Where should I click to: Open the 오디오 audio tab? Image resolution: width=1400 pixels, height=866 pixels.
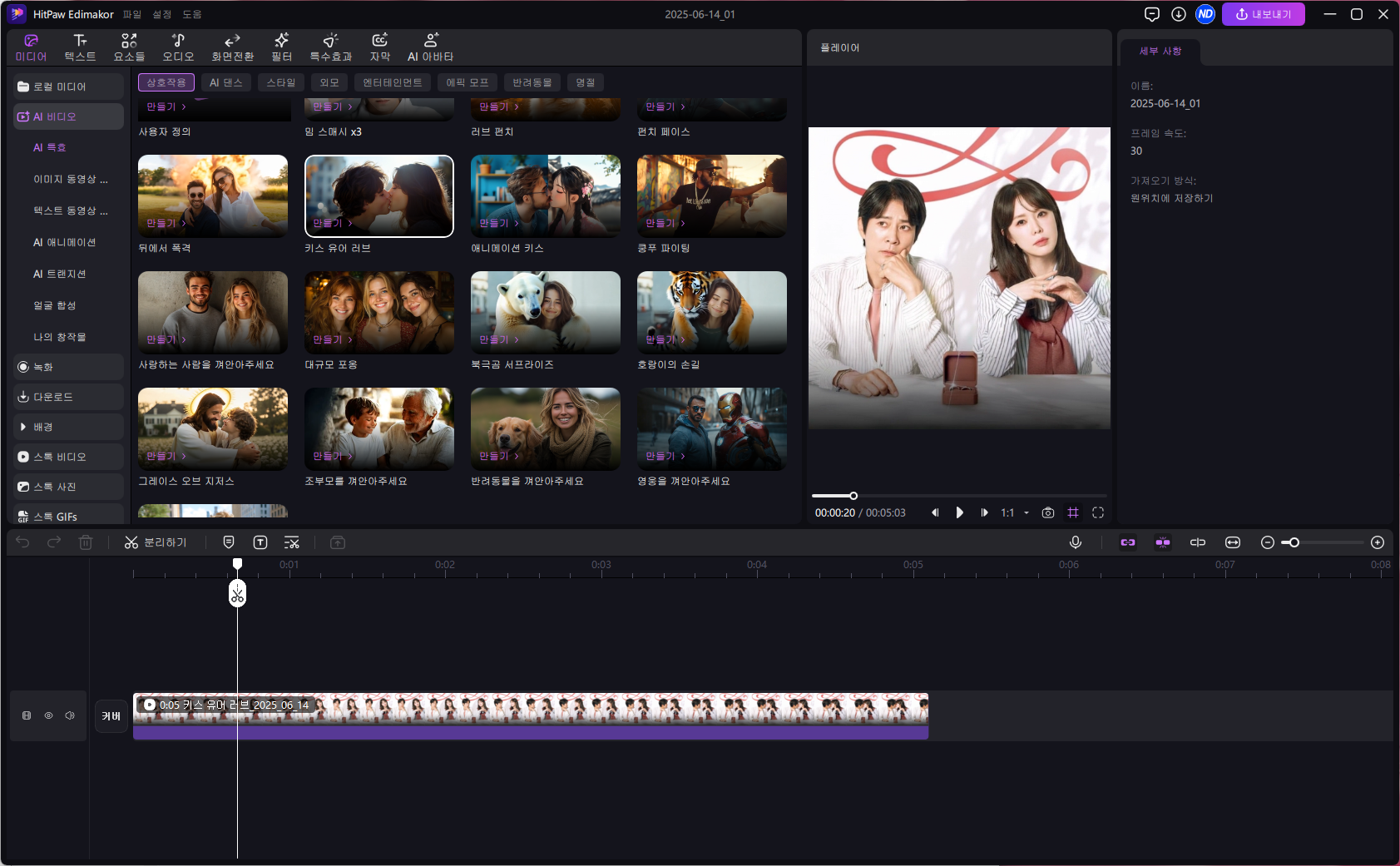coord(178,47)
